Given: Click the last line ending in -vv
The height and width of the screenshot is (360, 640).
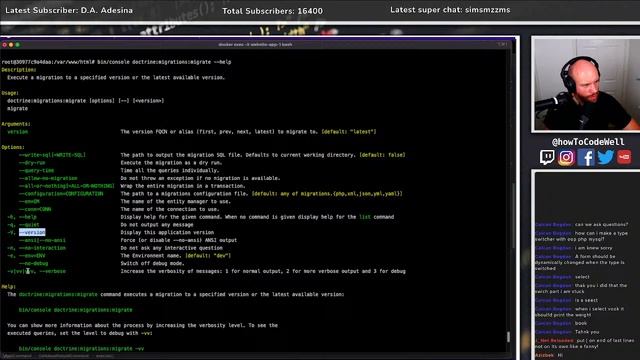Looking at the screenshot, I should [81, 349].
